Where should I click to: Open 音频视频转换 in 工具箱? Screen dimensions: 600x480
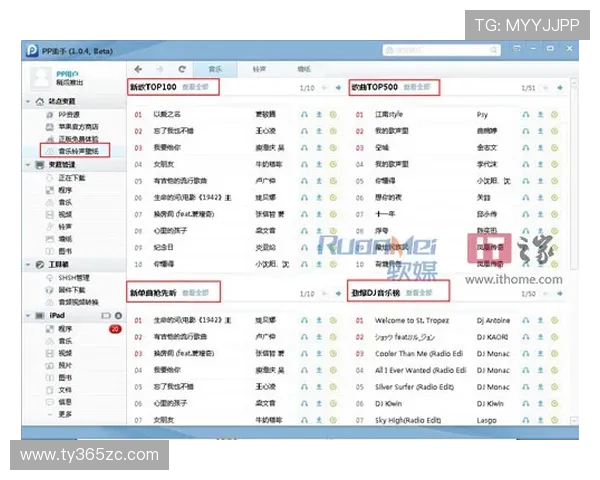[x=78, y=302]
